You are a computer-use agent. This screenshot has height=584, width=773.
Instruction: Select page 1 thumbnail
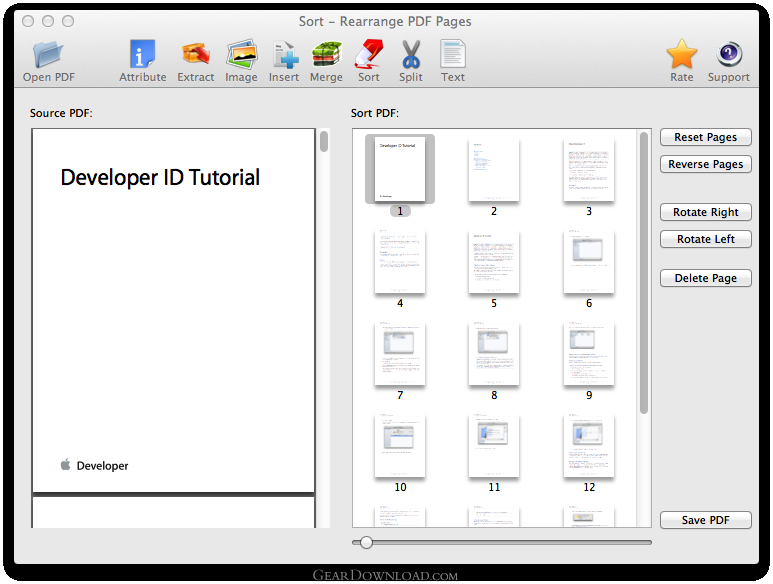(400, 169)
